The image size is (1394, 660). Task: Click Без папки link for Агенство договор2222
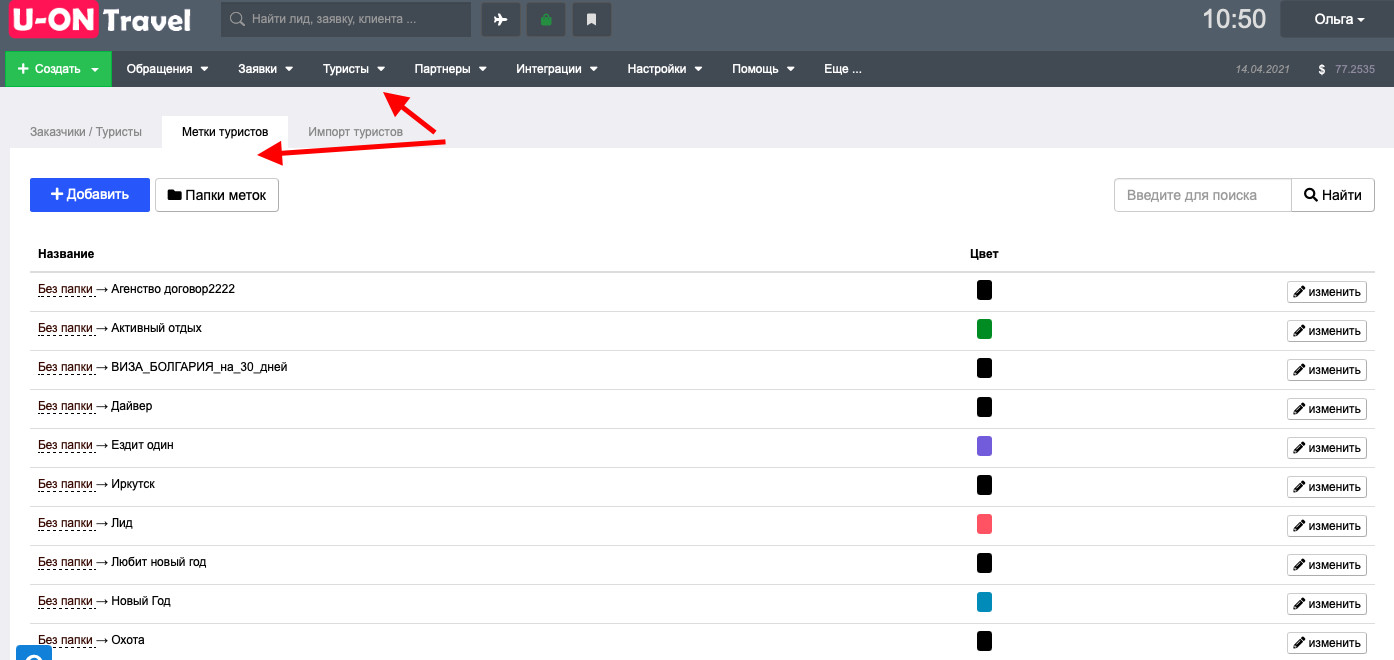(x=65, y=289)
